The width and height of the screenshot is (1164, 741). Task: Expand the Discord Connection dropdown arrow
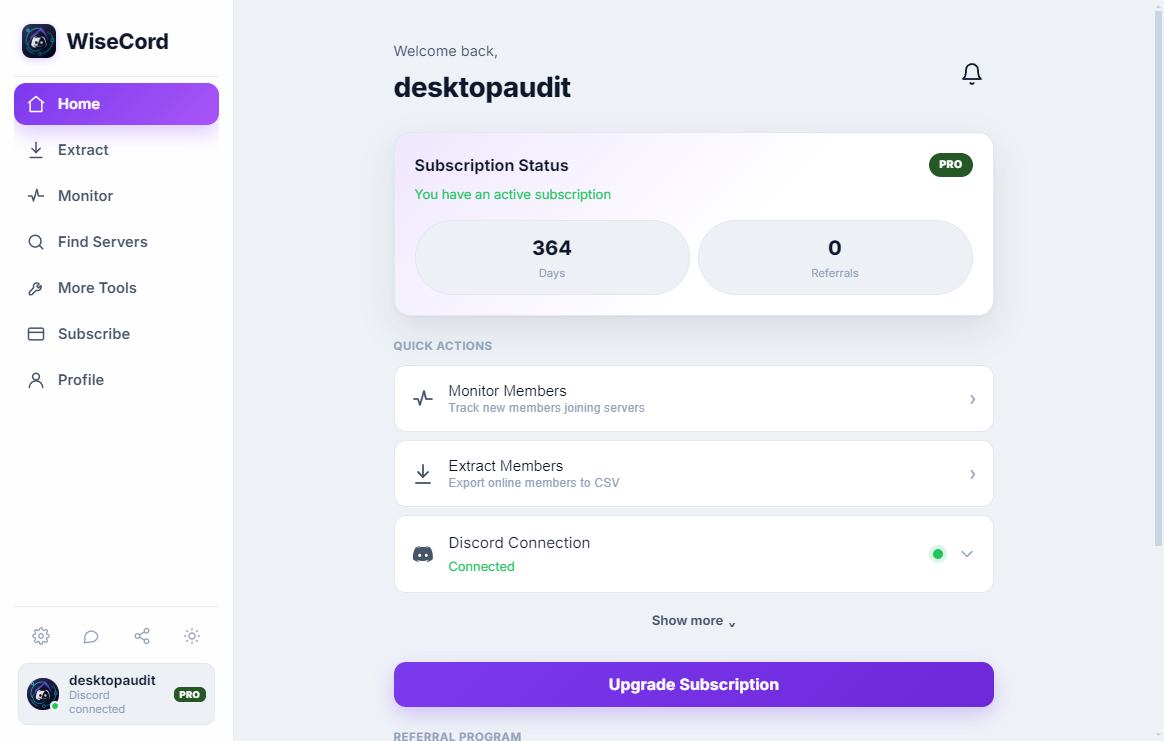tap(967, 554)
